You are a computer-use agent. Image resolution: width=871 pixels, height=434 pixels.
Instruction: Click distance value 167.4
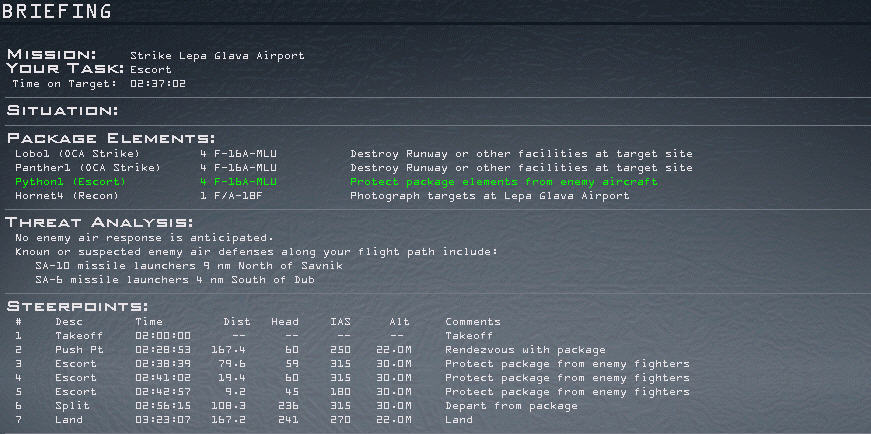point(228,350)
